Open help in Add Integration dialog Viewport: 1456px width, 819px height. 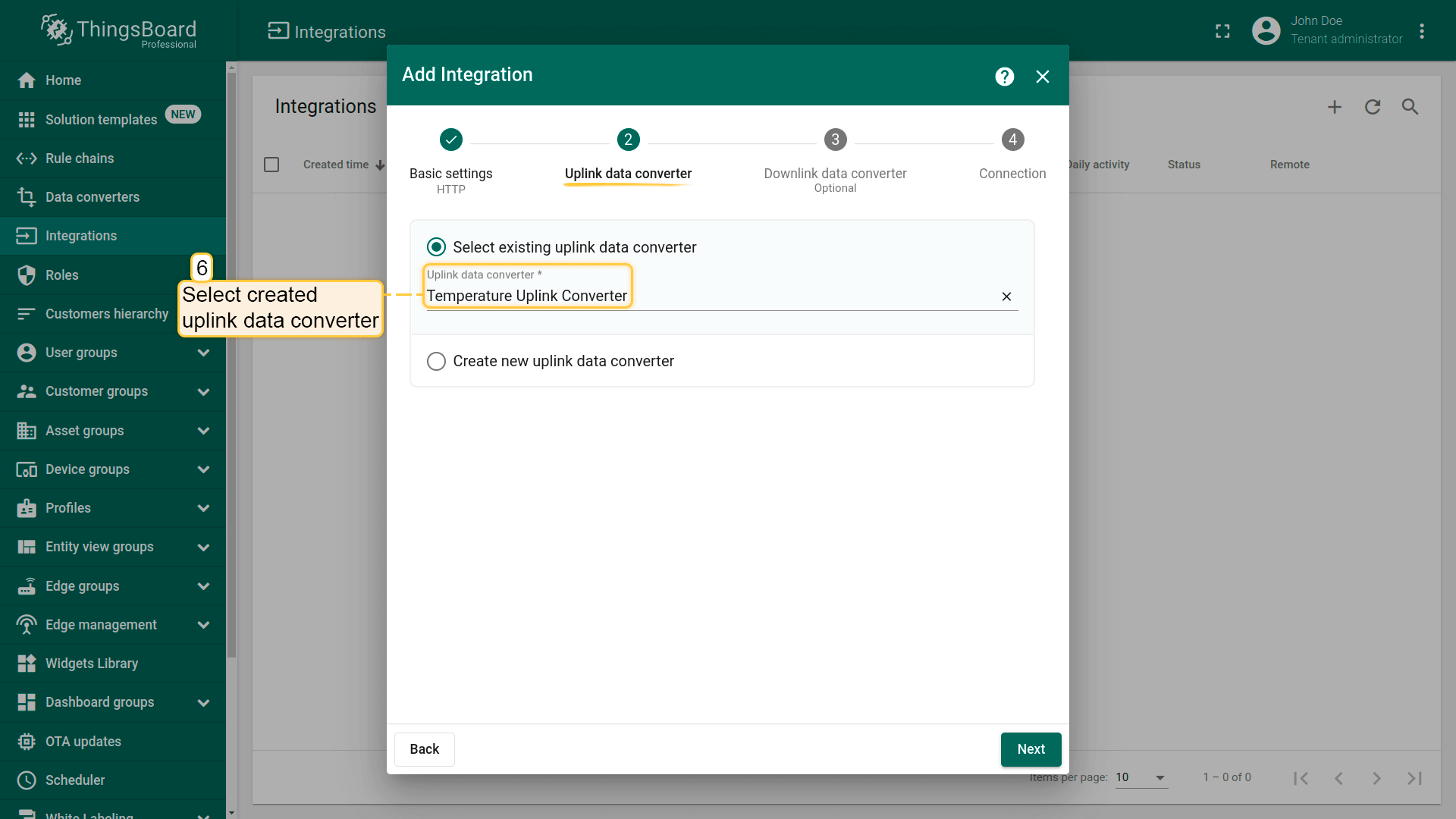coord(1005,77)
